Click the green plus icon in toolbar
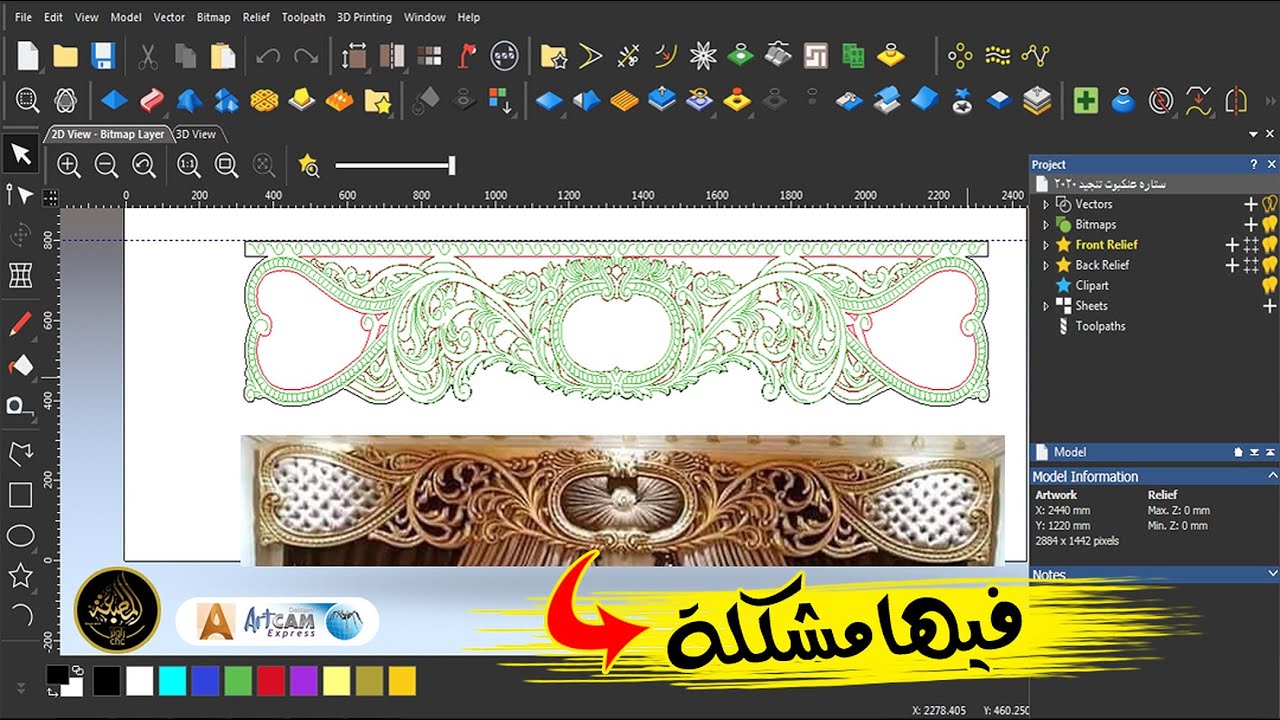 click(x=1086, y=100)
